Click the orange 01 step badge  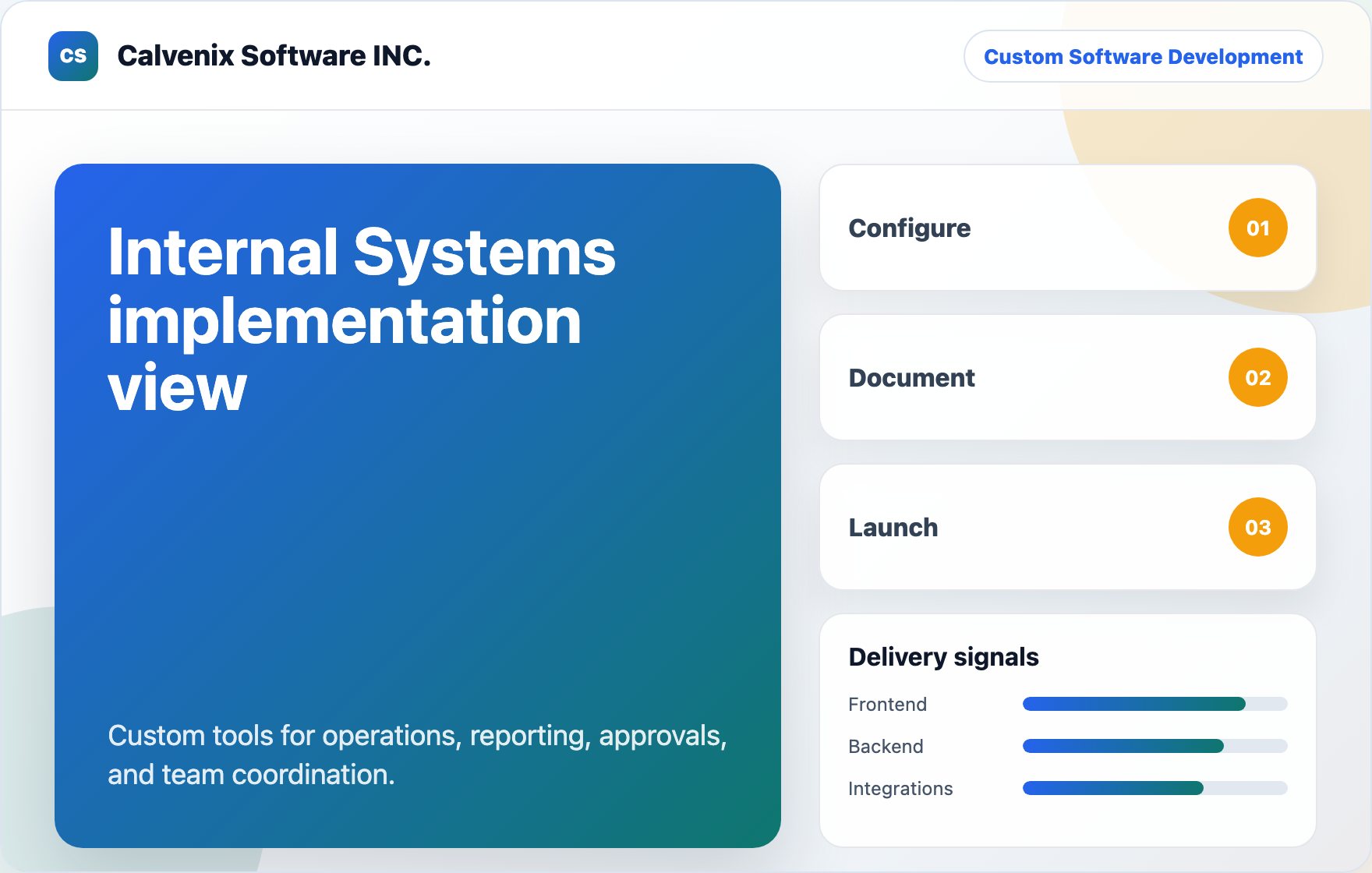[x=1257, y=228]
